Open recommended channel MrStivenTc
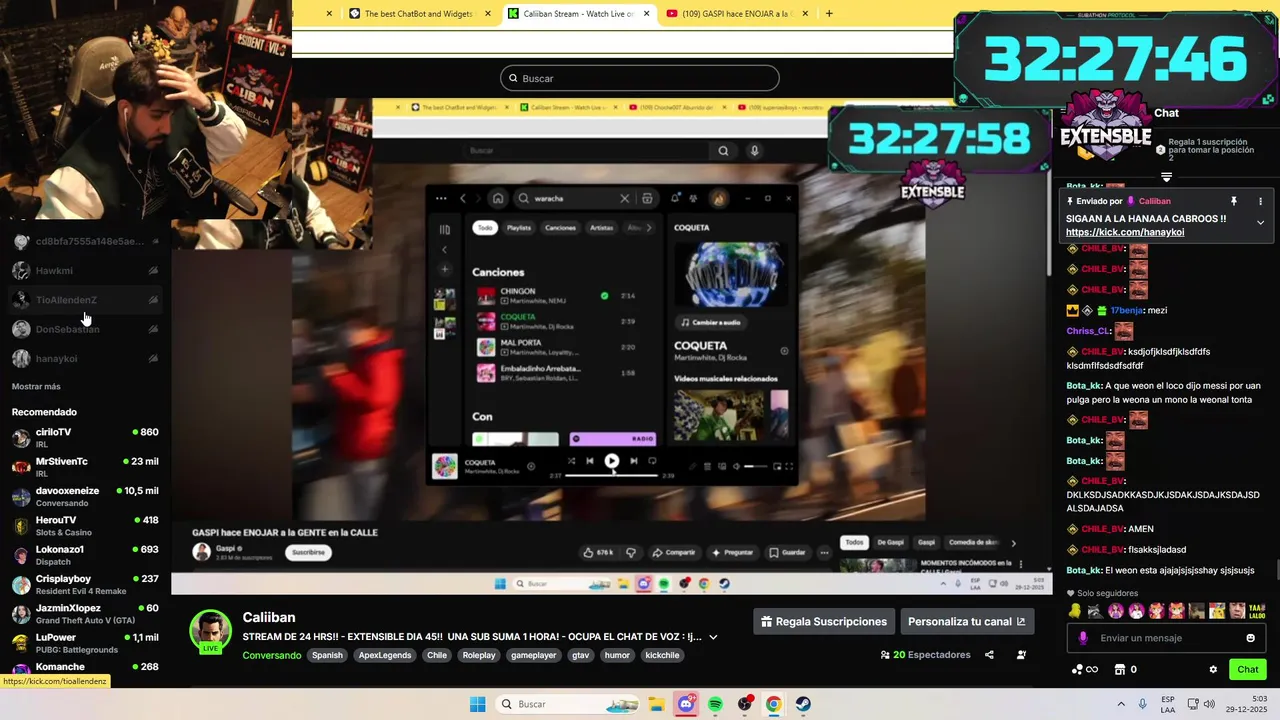1280x720 pixels. (85, 467)
